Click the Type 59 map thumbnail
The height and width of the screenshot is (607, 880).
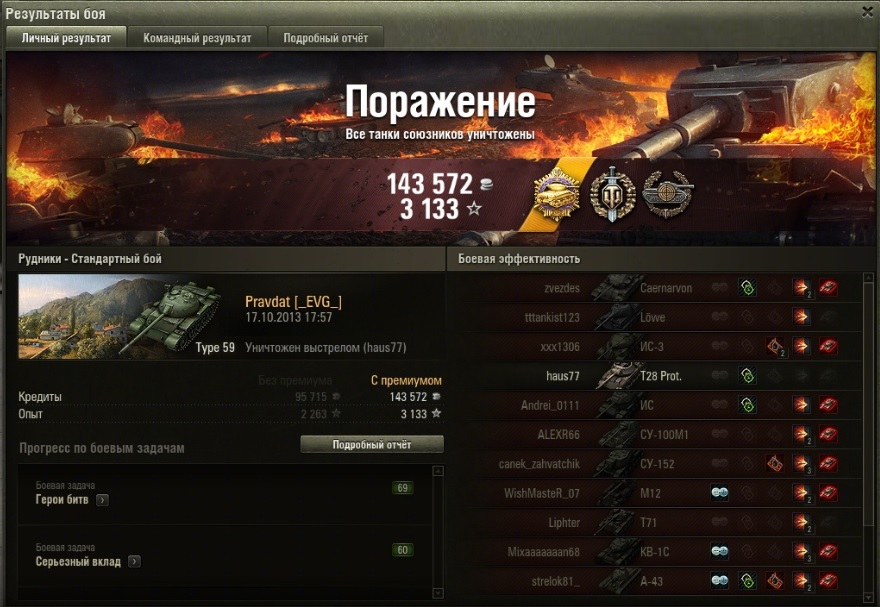point(128,316)
